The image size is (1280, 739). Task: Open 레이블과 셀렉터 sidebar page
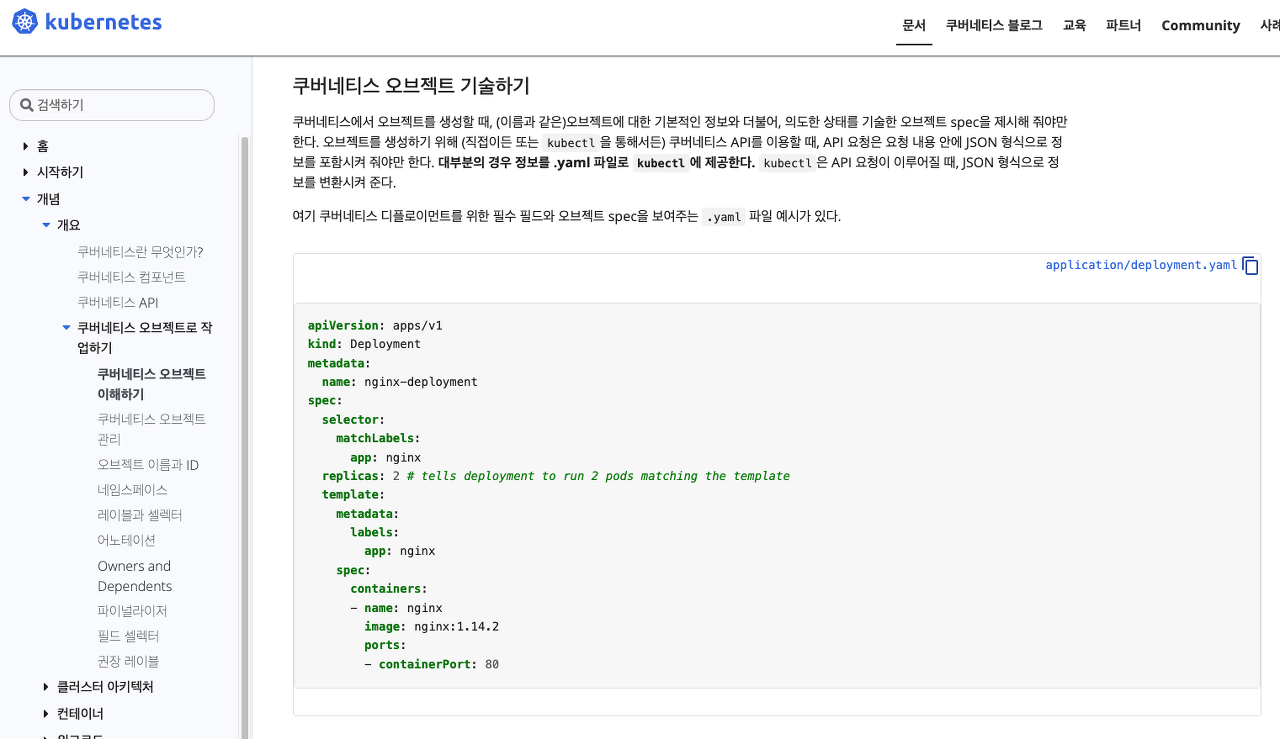140,515
